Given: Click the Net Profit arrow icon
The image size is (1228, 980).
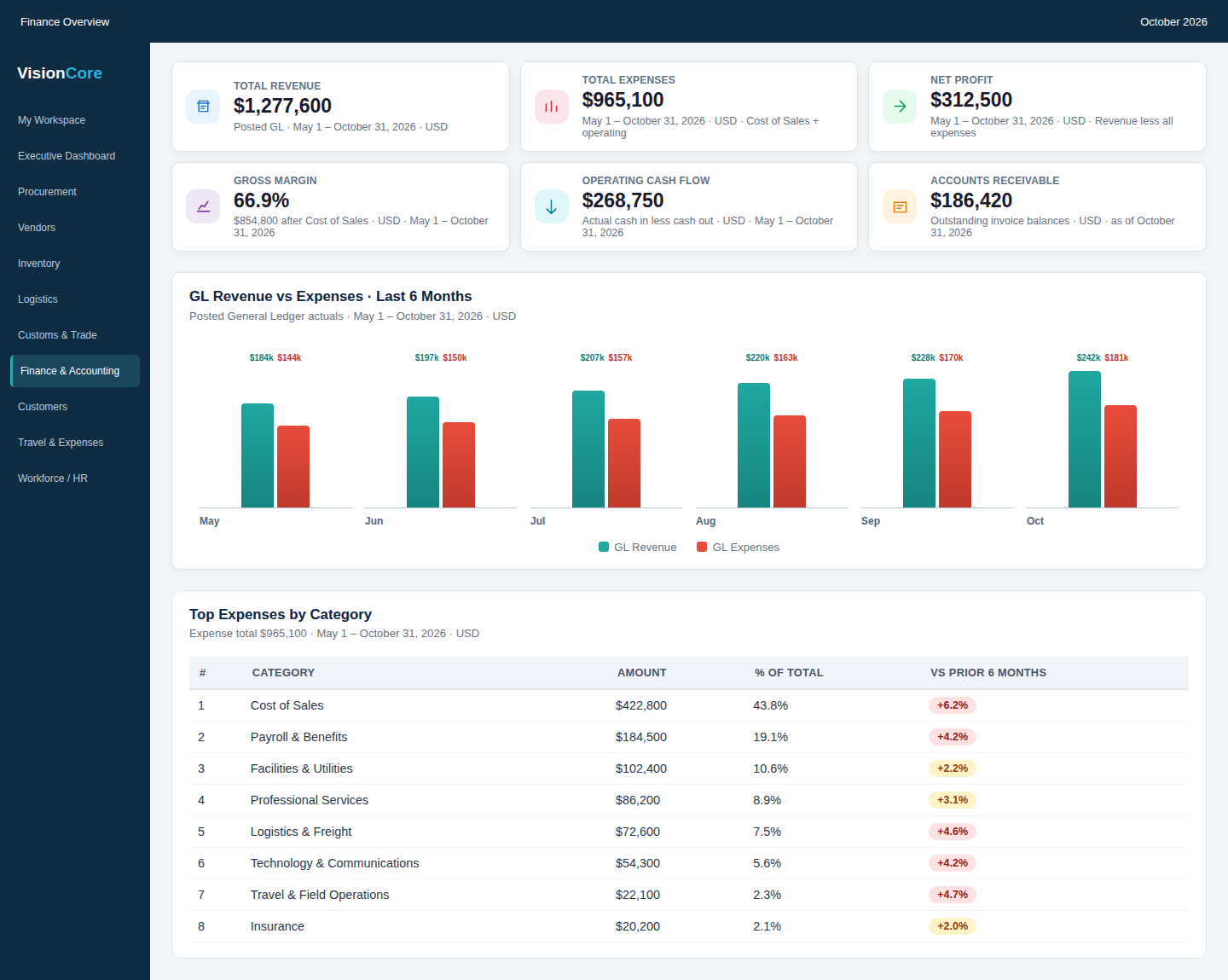Looking at the screenshot, I should 900,107.
